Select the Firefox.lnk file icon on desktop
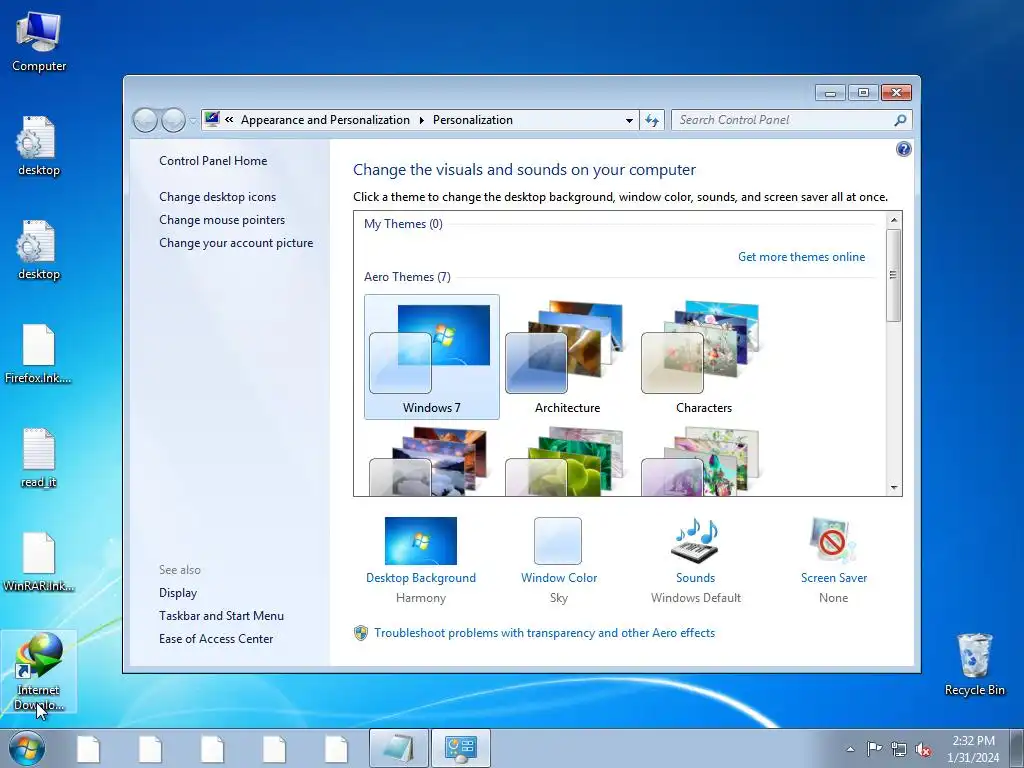The image size is (1024, 768). pyautogui.click(x=39, y=353)
